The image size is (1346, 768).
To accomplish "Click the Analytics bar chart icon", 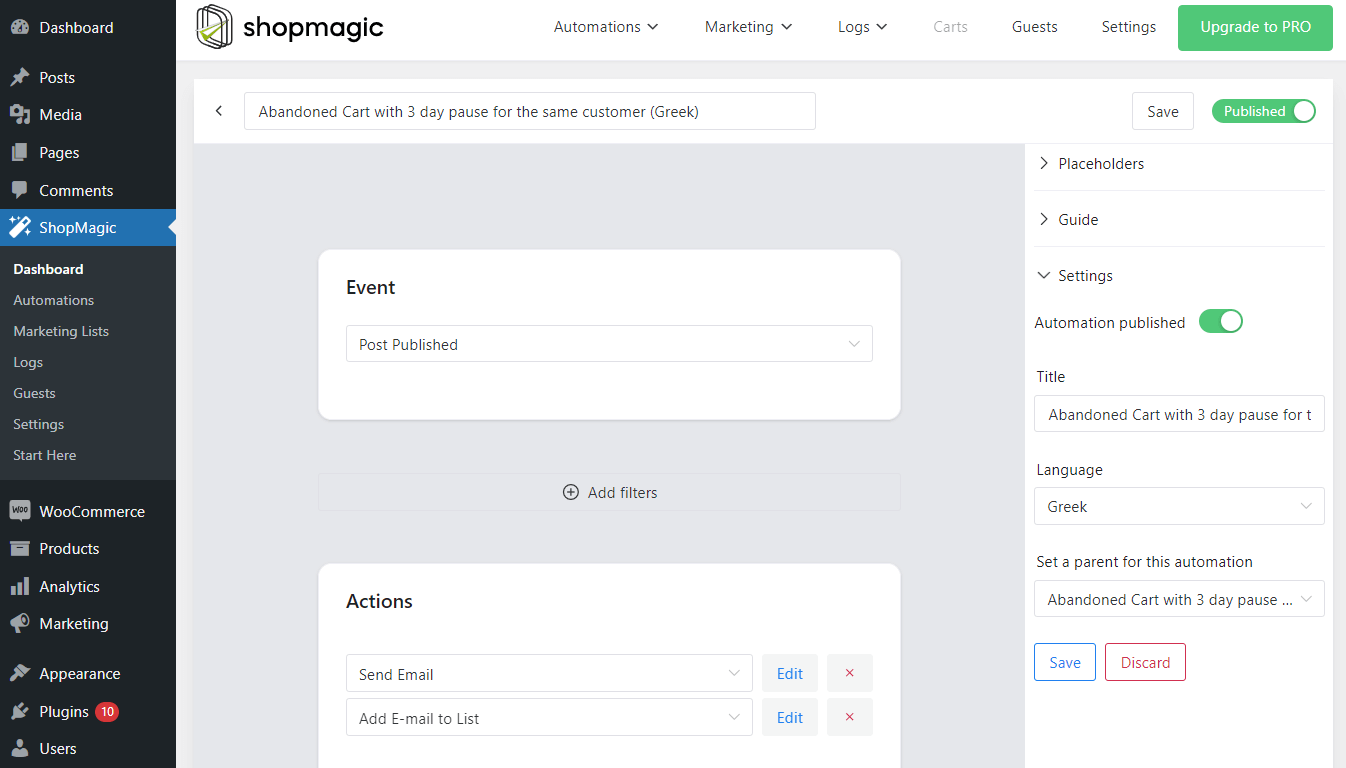I will (x=20, y=586).
